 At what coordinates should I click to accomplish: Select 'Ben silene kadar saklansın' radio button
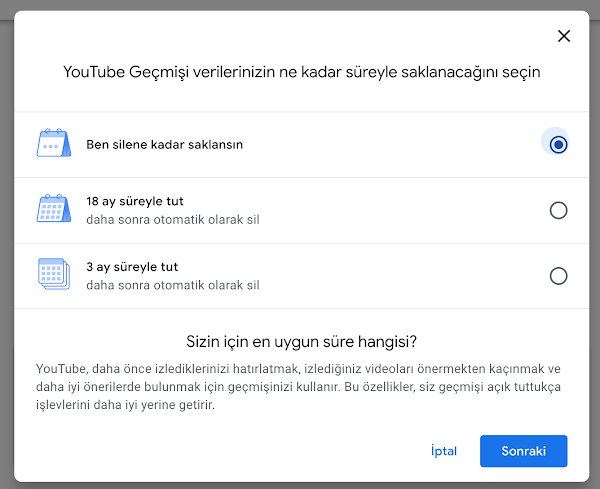(x=558, y=145)
